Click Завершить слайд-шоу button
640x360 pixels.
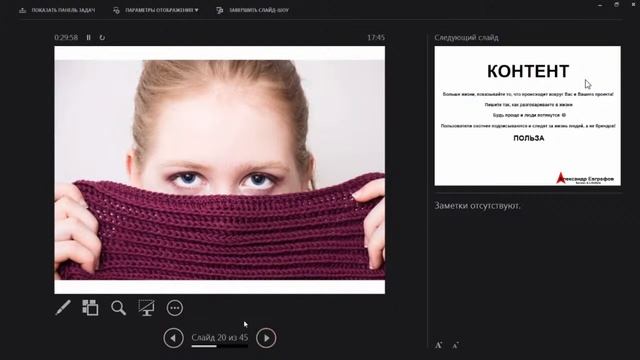coord(252,10)
